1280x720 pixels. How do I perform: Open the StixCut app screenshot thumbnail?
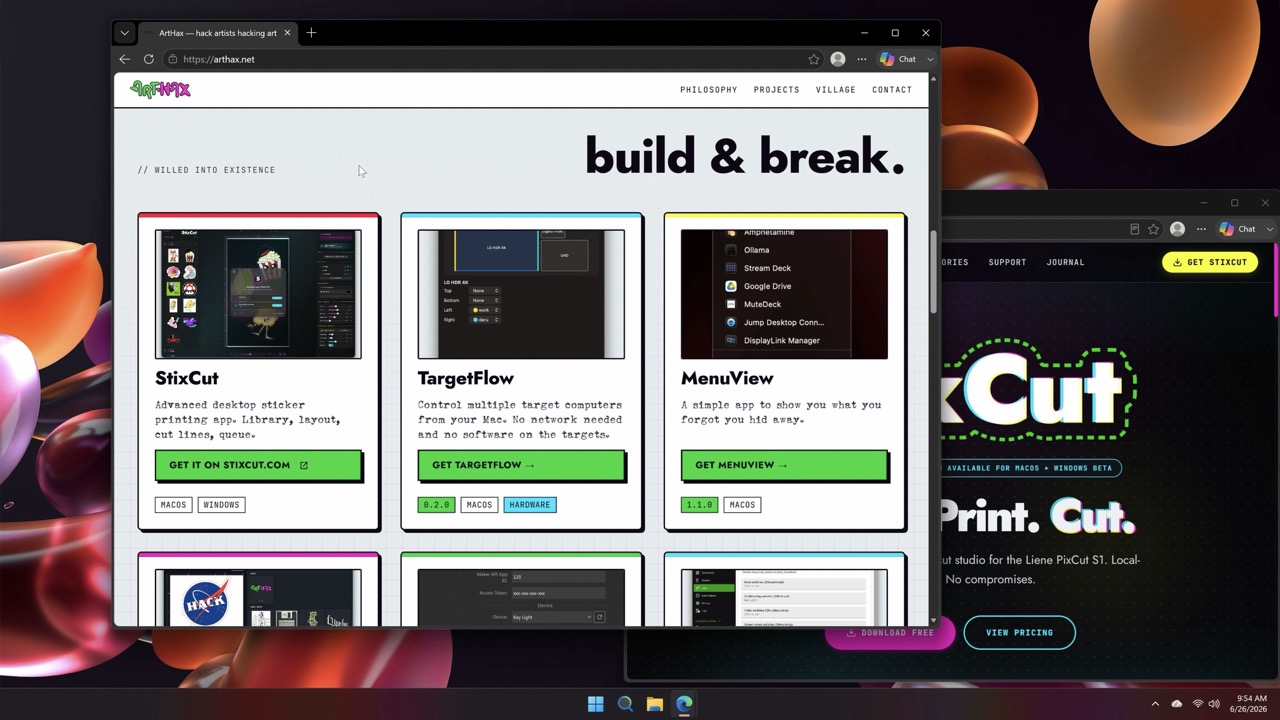(x=258, y=294)
